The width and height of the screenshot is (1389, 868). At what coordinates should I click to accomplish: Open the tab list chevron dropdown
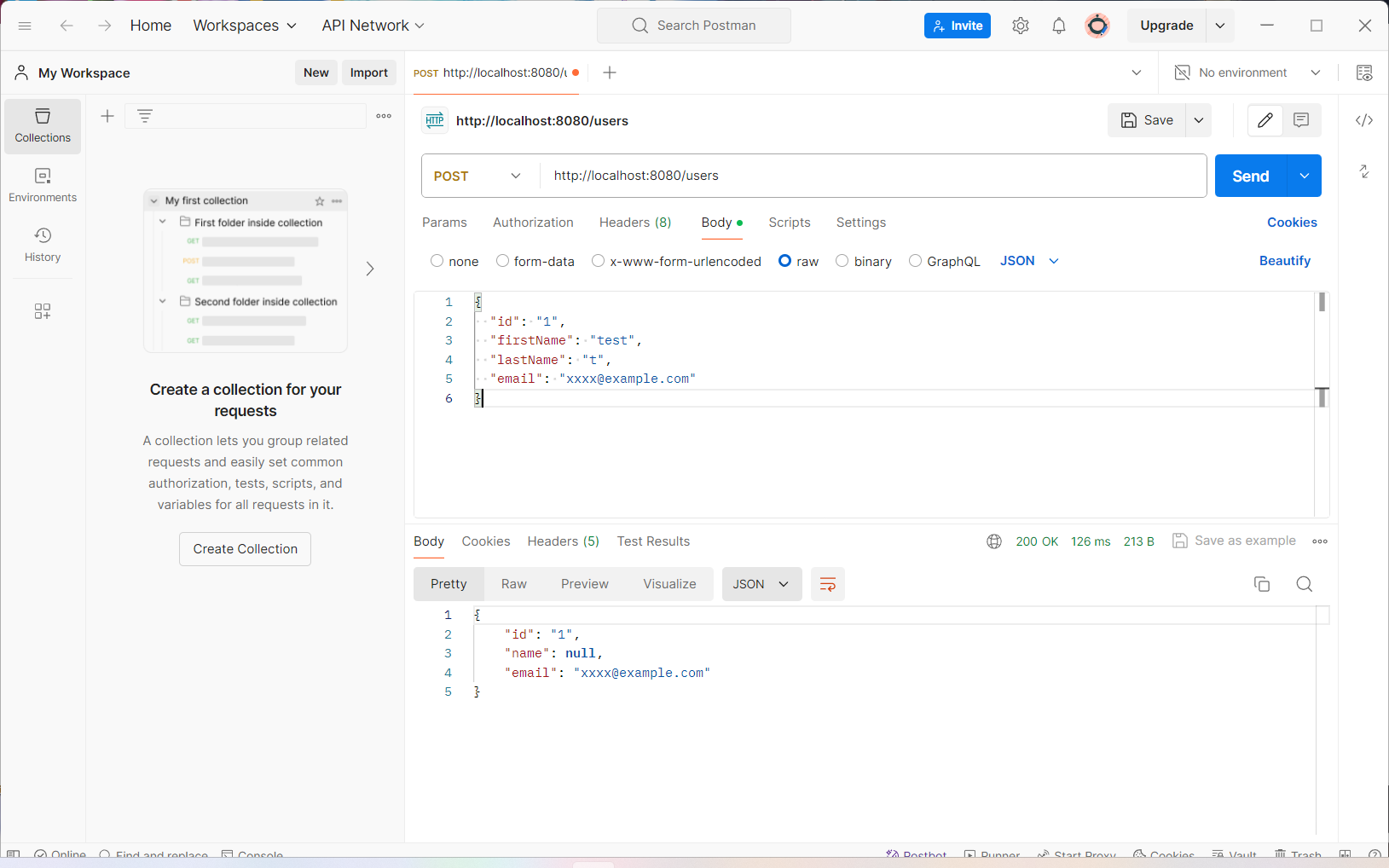[1137, 72]
